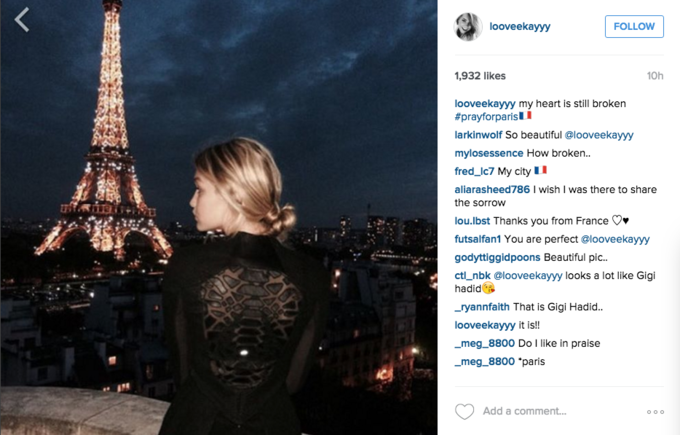The width and height of the screenshot is (680, 435).
Task: Open the @looveekayyy mention in futsalfan1's comment
Action: 615,239
